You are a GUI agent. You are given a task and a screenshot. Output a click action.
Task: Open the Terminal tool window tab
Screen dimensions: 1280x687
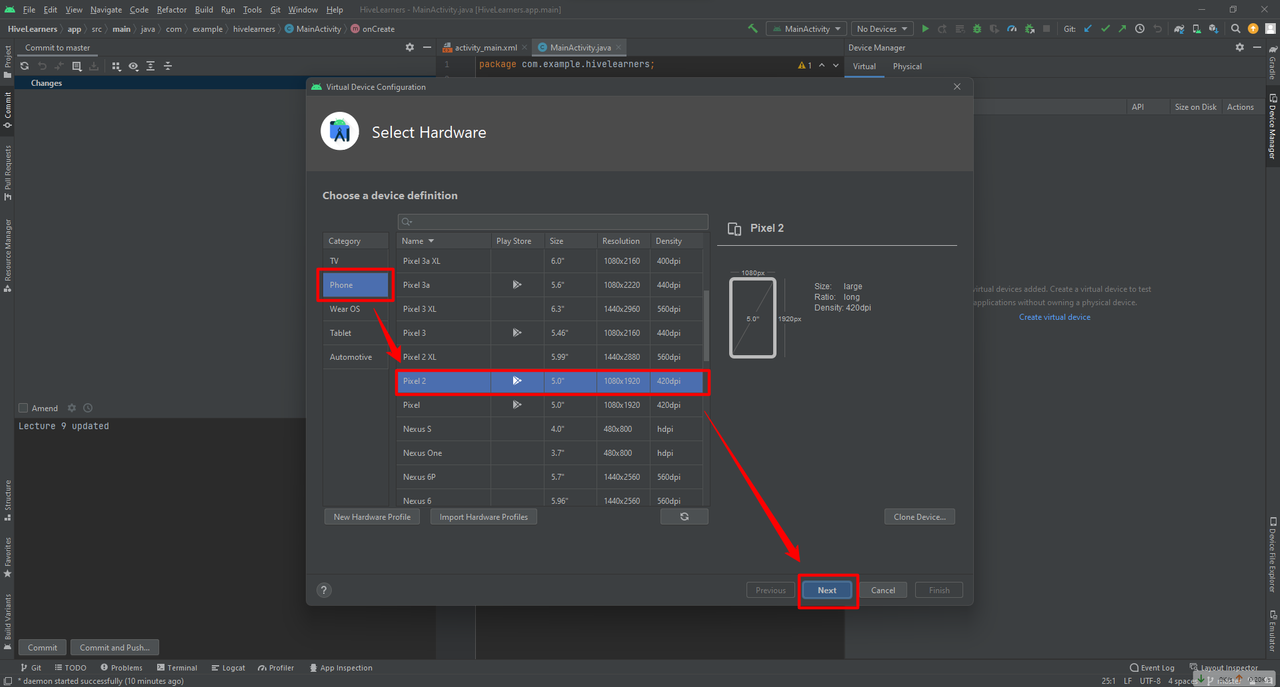pyautogui.click(x=176, y=668)
